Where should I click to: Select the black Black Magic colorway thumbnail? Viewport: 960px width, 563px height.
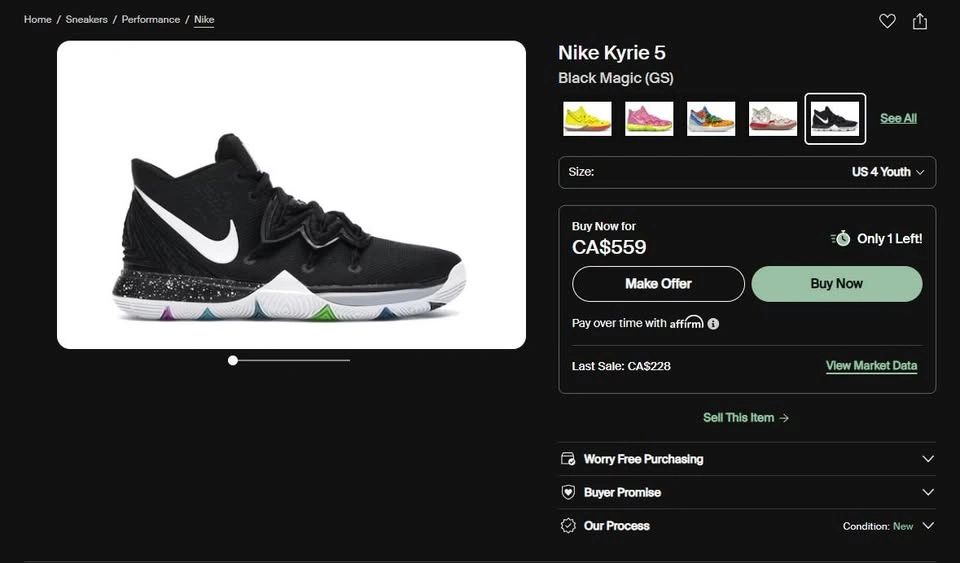(x=835, y=119)
